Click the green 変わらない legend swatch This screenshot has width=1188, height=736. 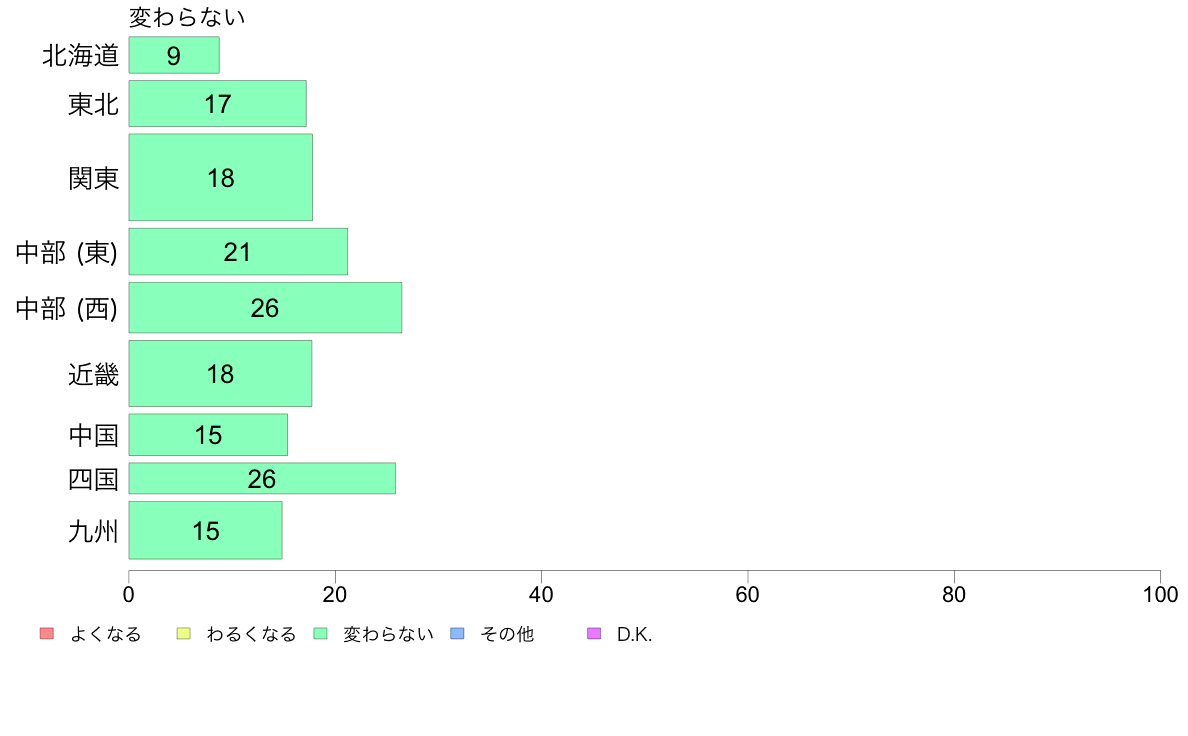(x=320, y=634)
